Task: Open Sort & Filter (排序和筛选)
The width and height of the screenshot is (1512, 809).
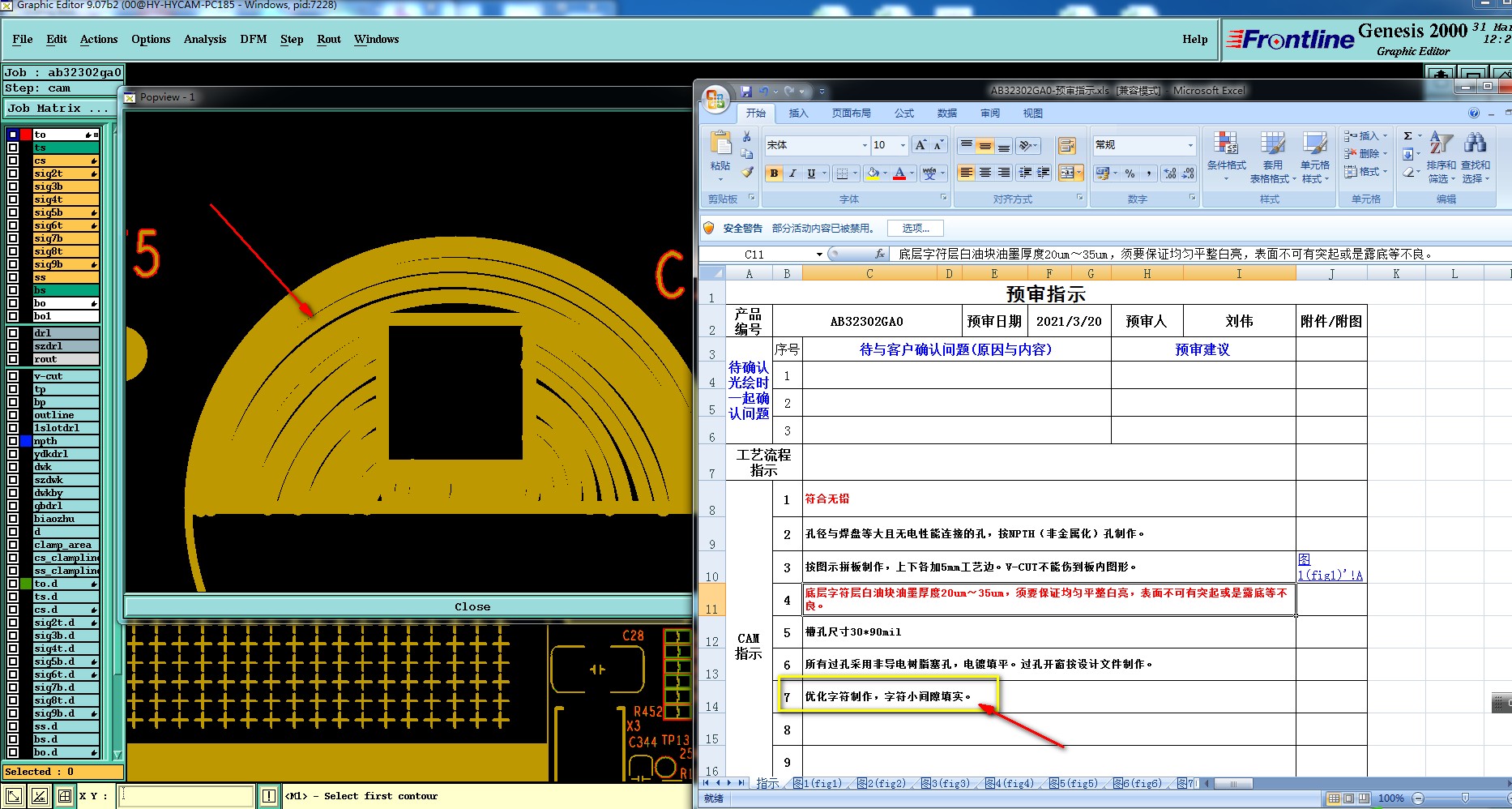Action: (1441, 156)
